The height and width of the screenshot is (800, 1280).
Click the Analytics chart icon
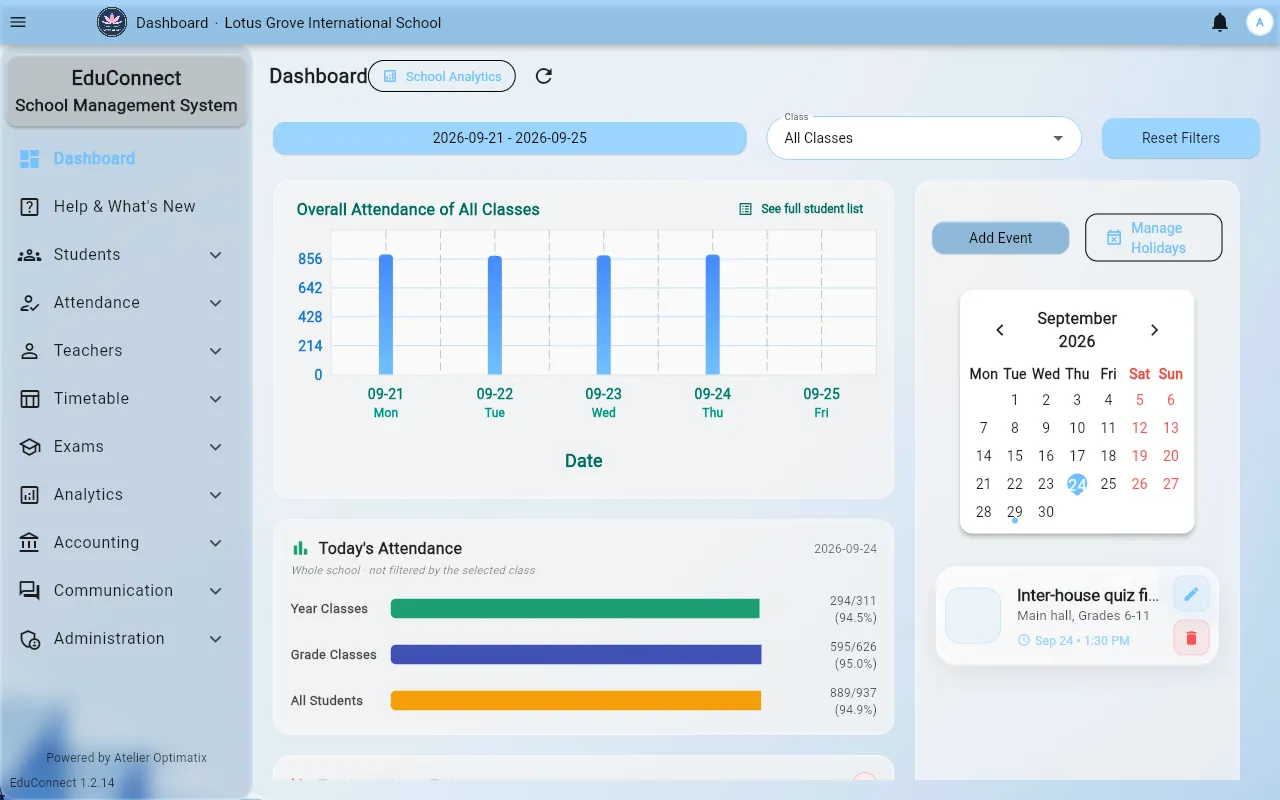30,495
